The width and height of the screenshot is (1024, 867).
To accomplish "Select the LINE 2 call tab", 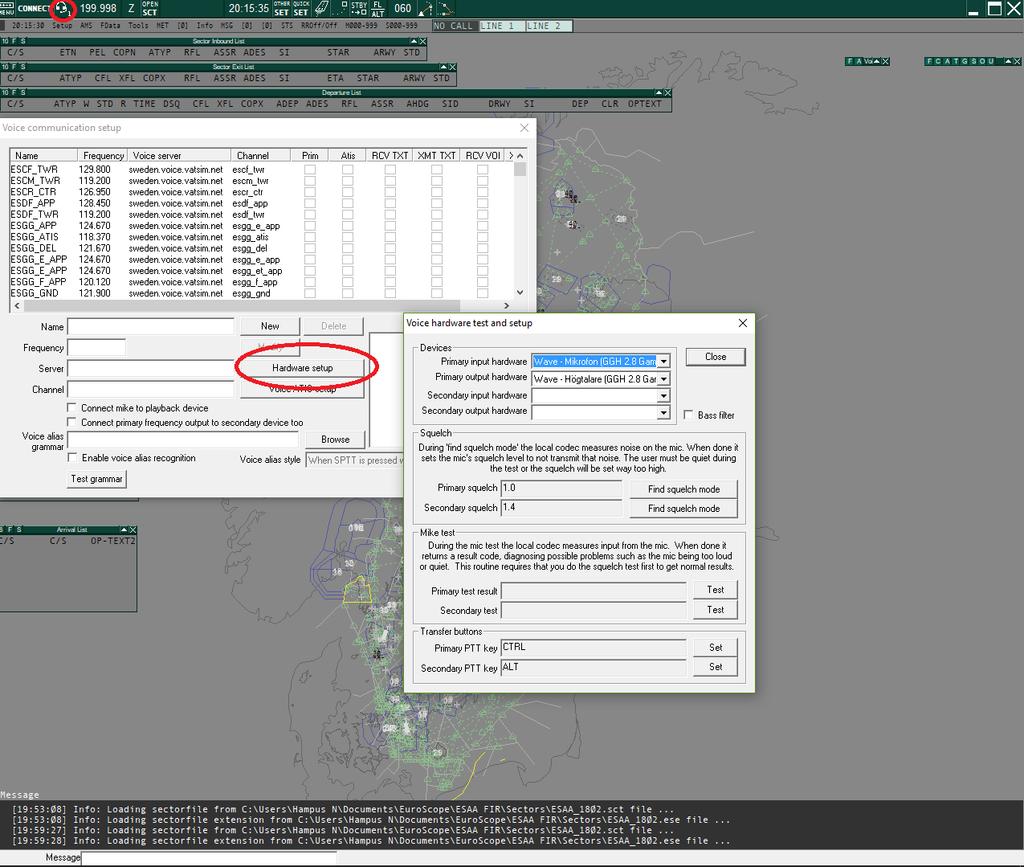I will 549,26.
